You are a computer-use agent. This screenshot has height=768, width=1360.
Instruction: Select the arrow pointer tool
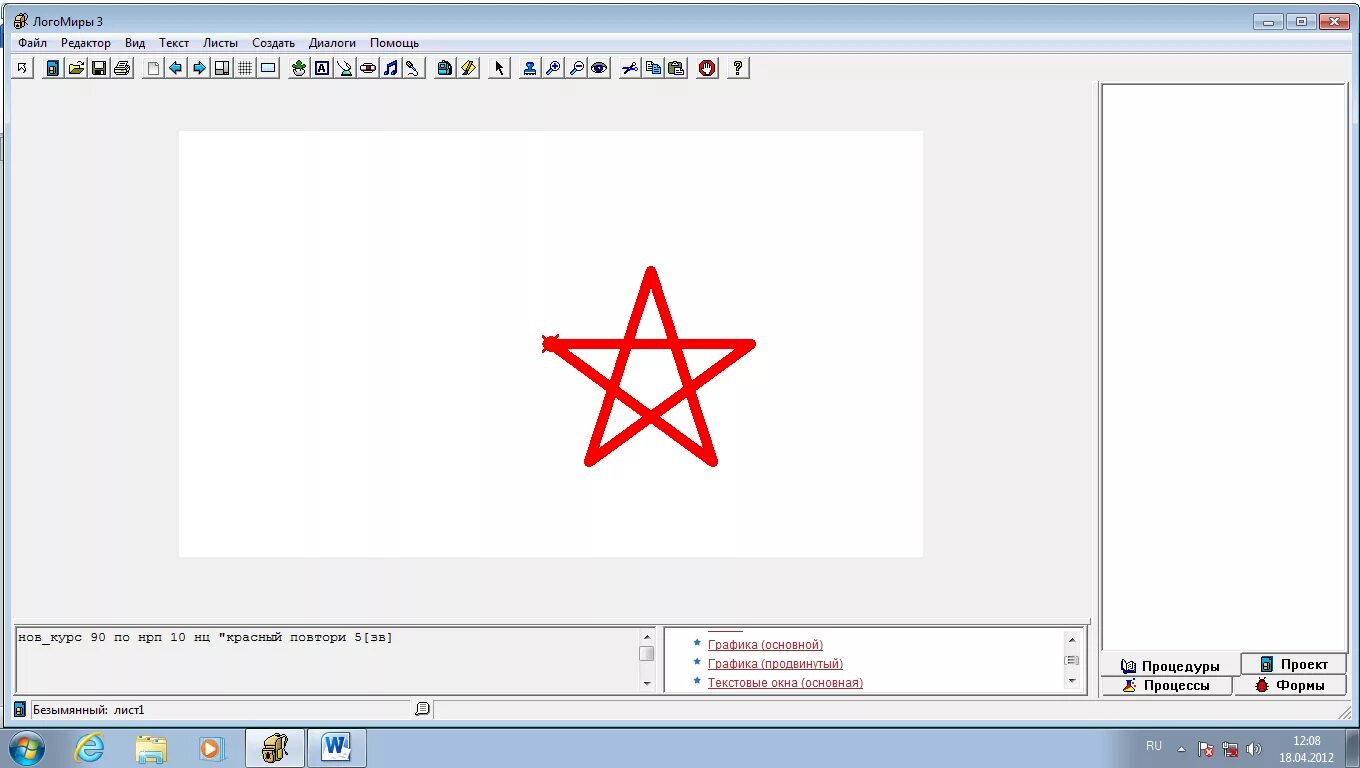click(499, 68)
